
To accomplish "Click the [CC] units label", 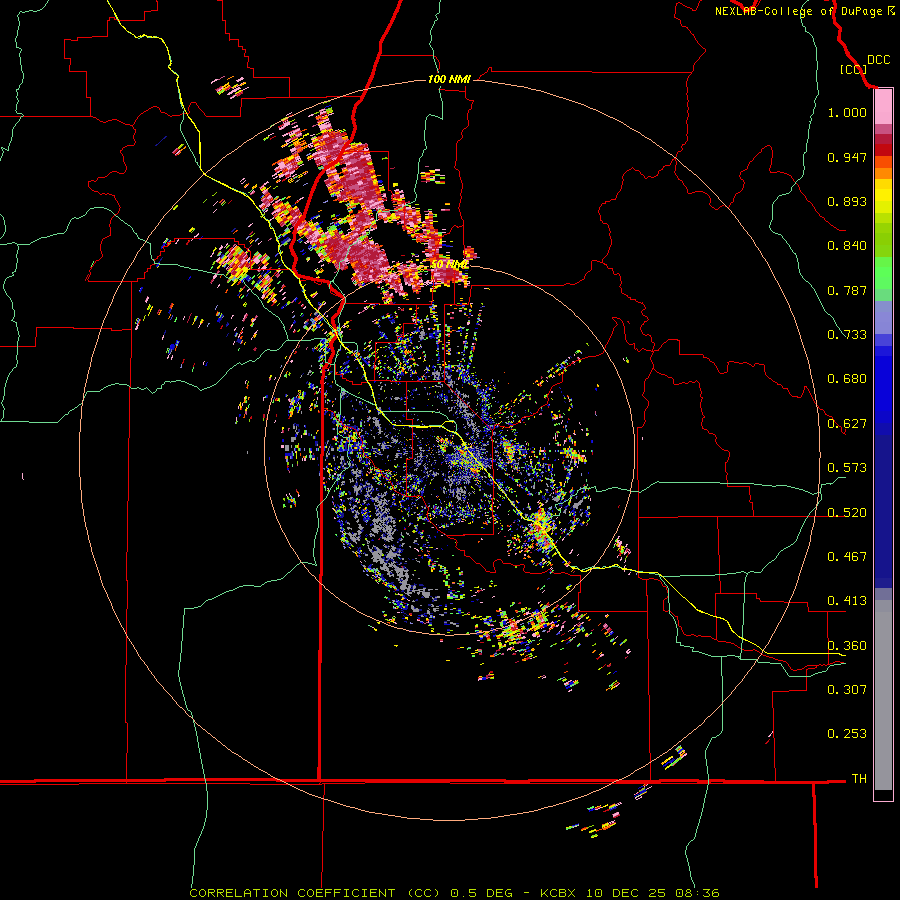I will (853, 69).
